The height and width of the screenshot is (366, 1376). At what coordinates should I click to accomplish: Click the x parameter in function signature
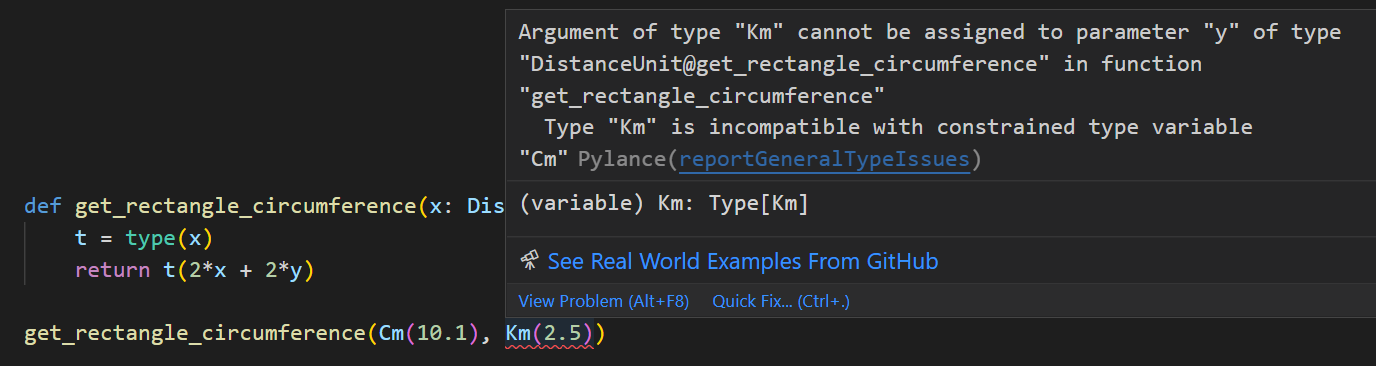(x=435, y=207)
